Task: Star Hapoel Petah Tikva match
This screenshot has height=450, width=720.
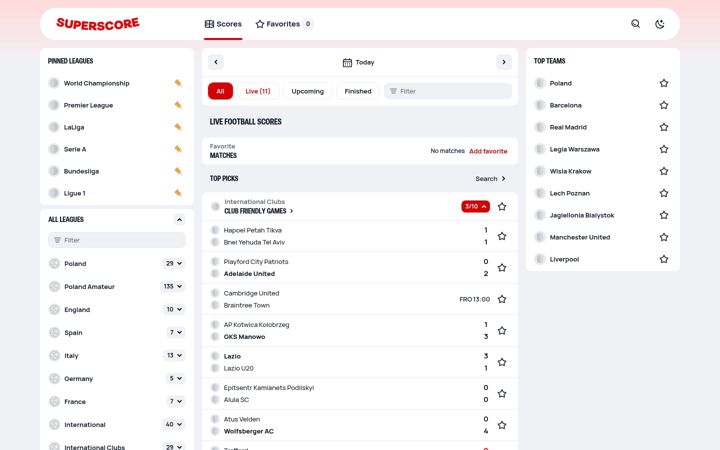Action: tap(502, 236)
